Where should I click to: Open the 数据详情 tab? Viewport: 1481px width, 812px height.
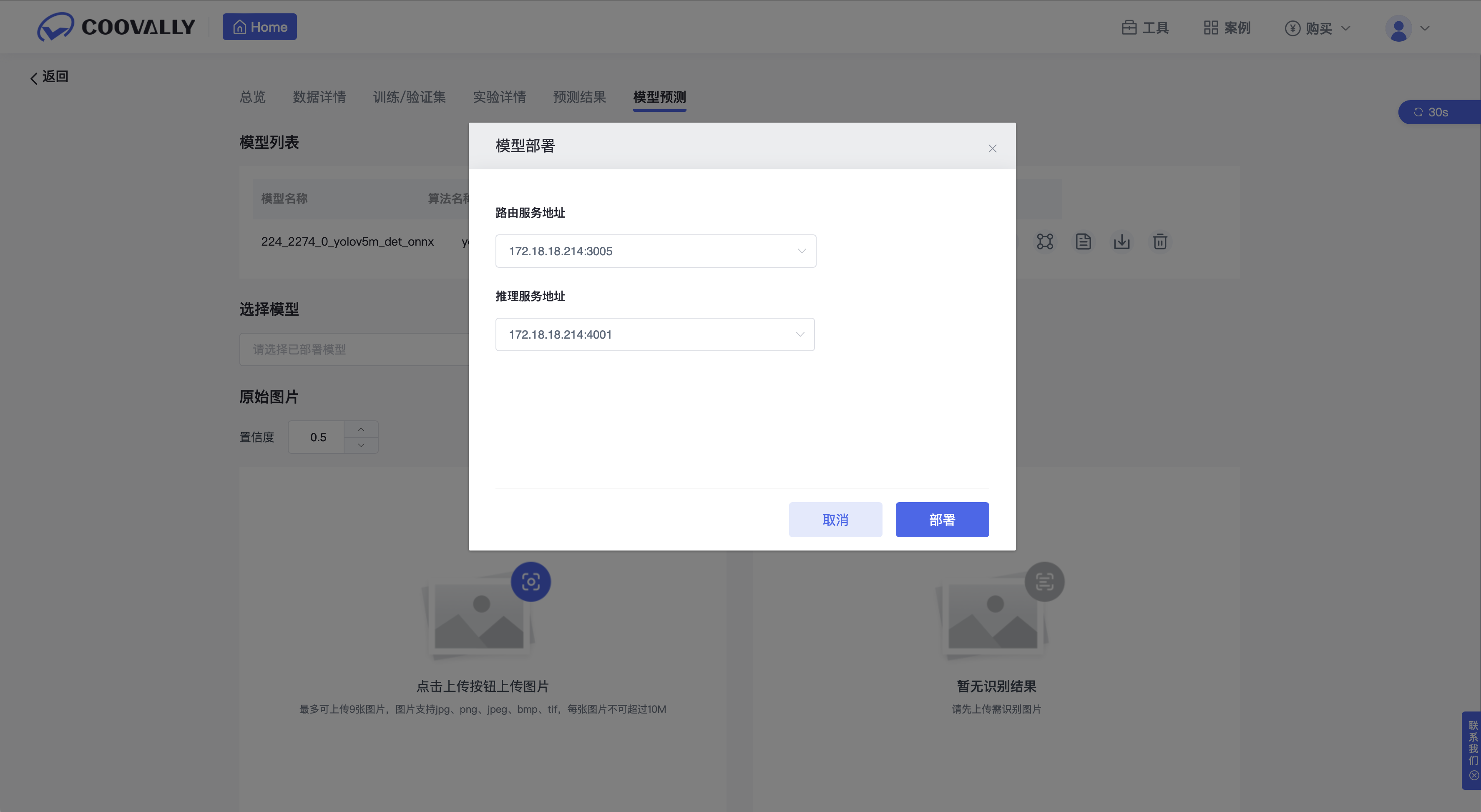tap(319, 97)
